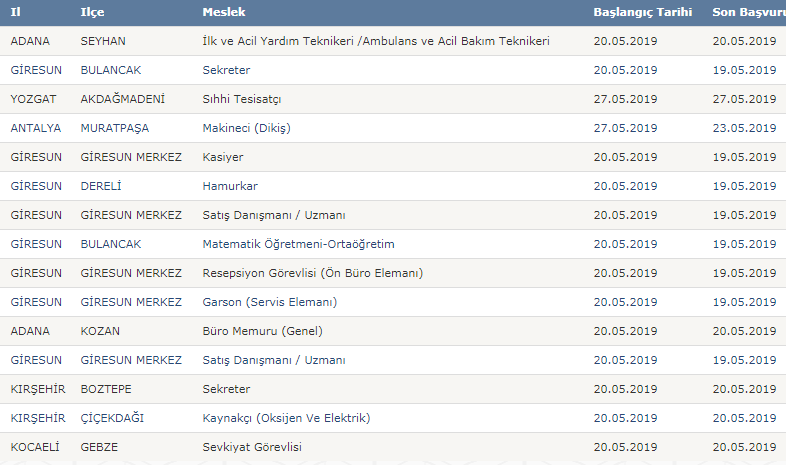Open Resepsiyon Görevlisi (Ön Büro Elemanı) listing

(x=312, y=273)
